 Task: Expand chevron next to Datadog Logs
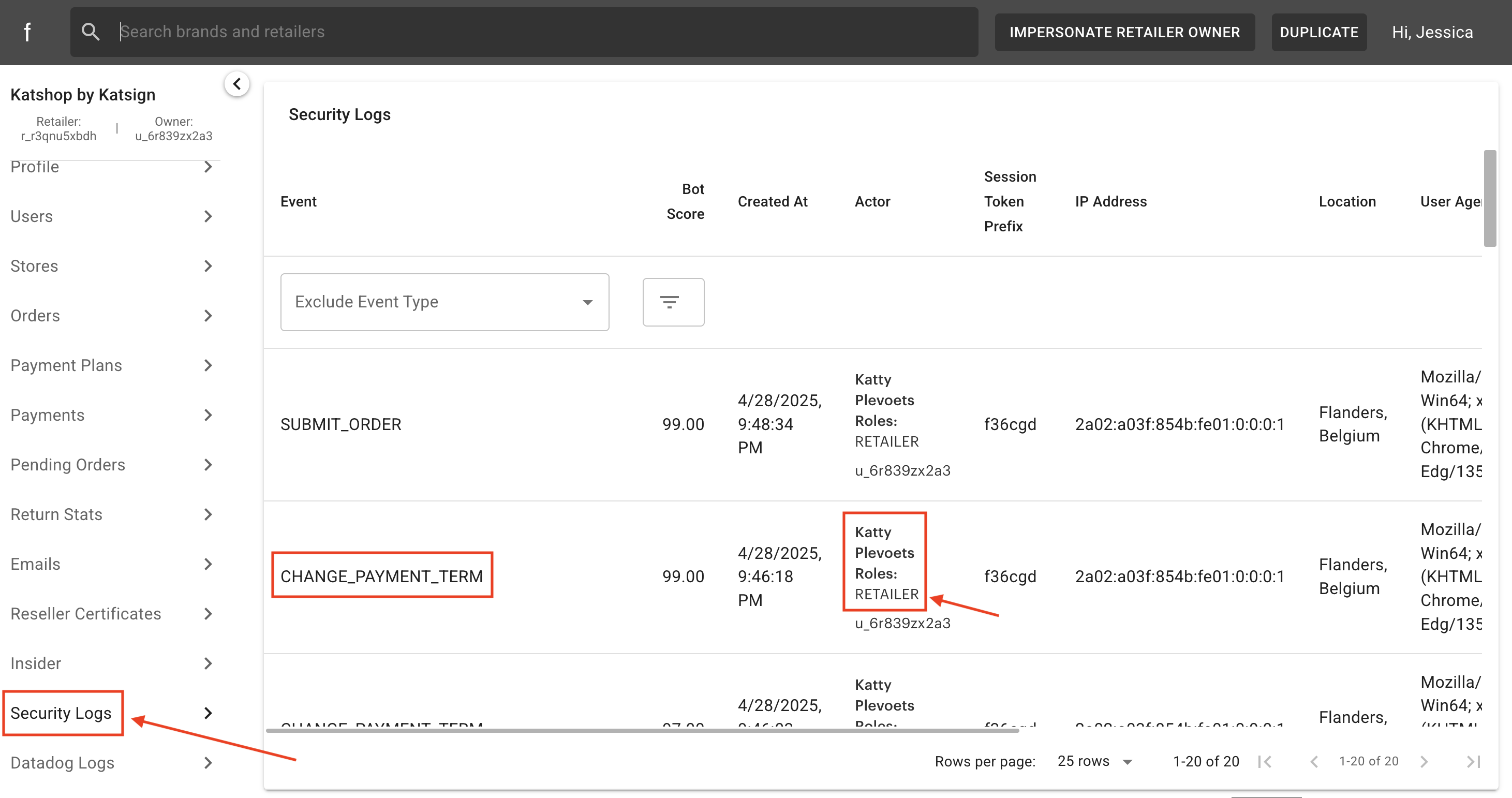(x=208, y=763)
